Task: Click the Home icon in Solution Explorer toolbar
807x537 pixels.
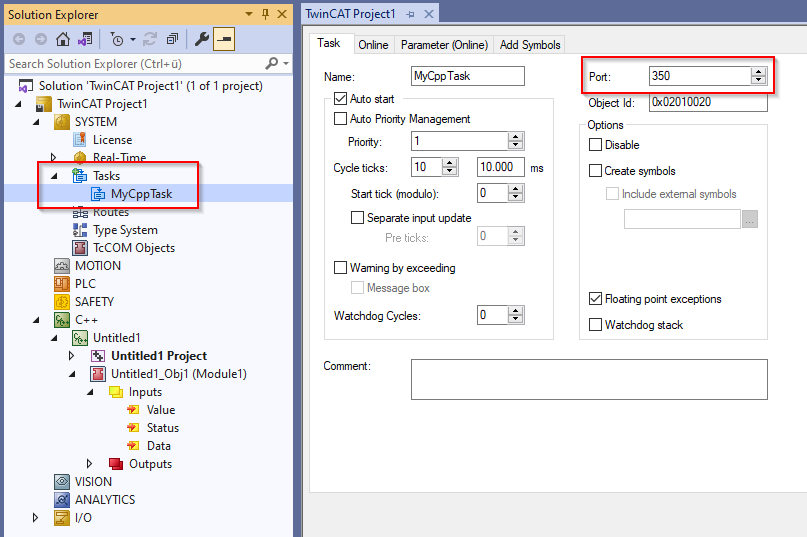Action: [63, 39]
